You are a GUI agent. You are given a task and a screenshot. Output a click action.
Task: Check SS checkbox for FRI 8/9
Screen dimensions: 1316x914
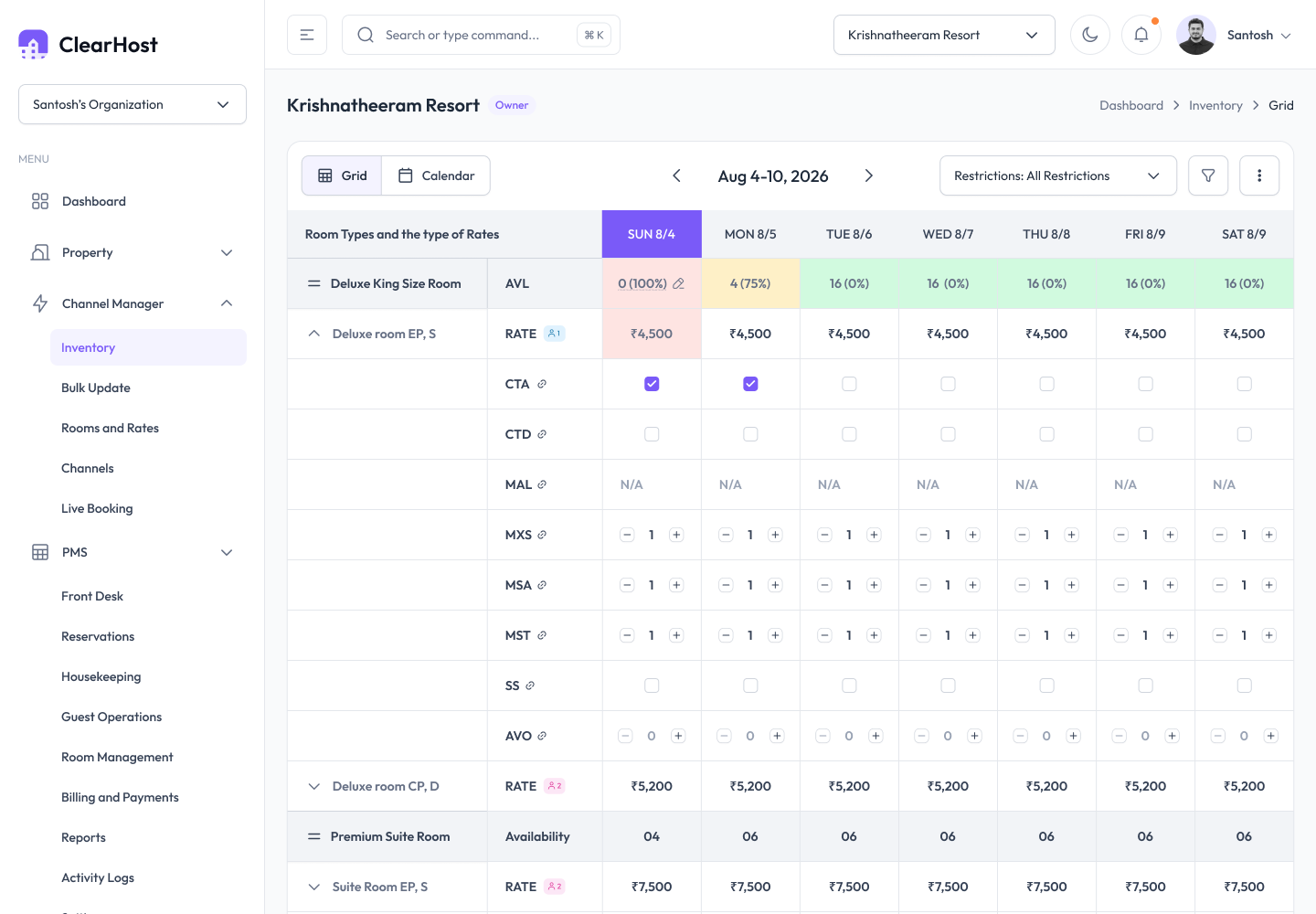(x=1145, y=685)
